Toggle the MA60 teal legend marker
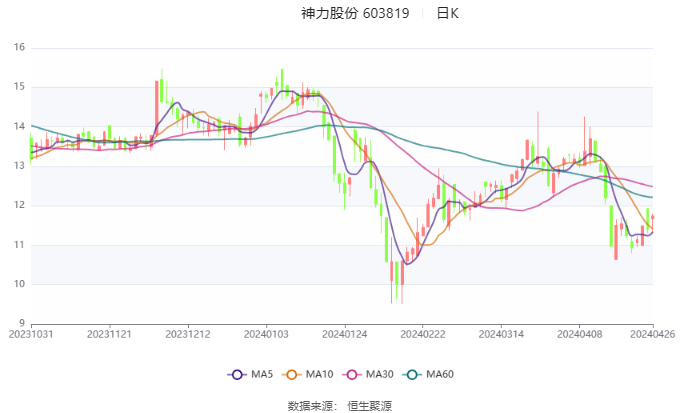Viewport: 680px width, 413px height. coord(412,374)
